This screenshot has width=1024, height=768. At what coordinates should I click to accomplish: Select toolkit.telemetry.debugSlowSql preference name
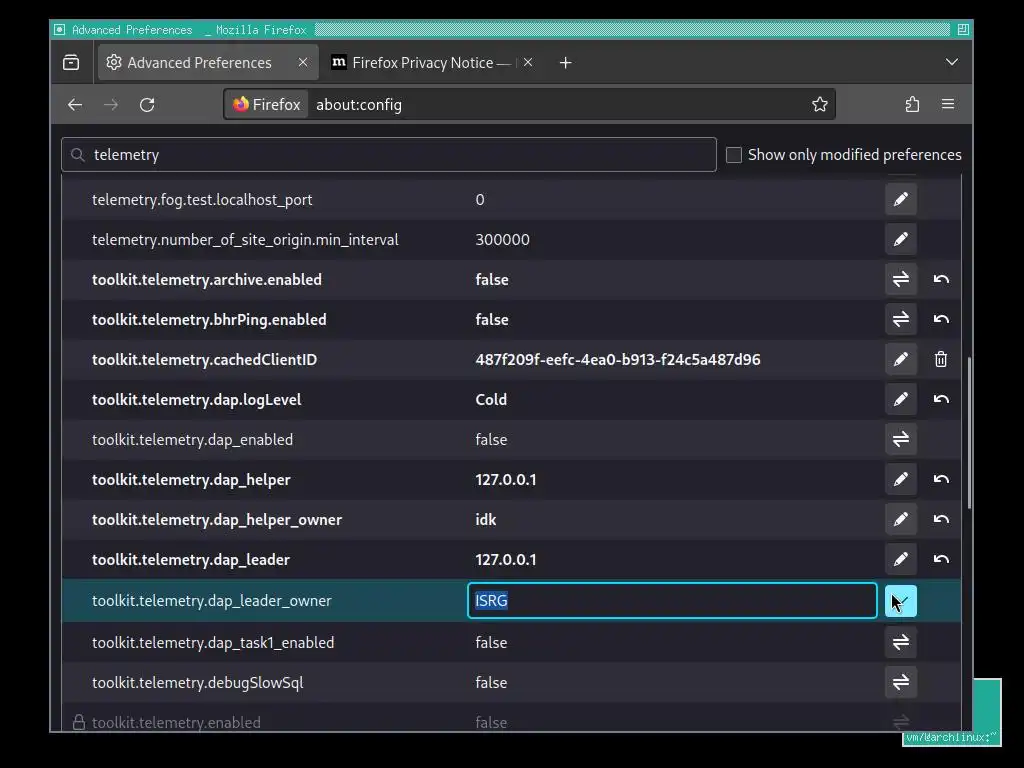coord(197,682)
